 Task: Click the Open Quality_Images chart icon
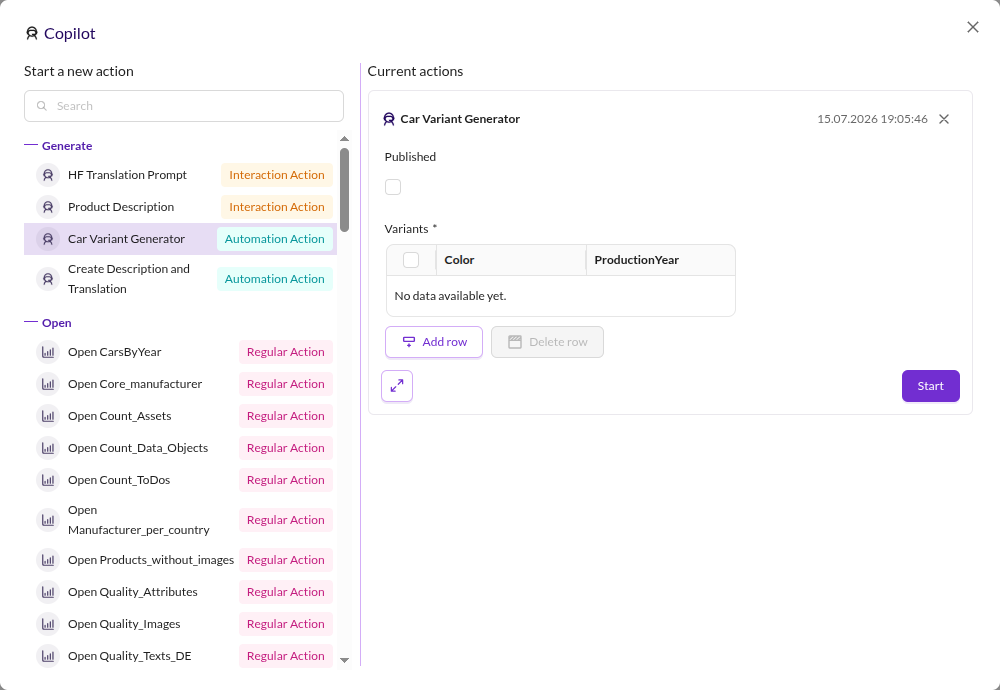coord(48,624)
